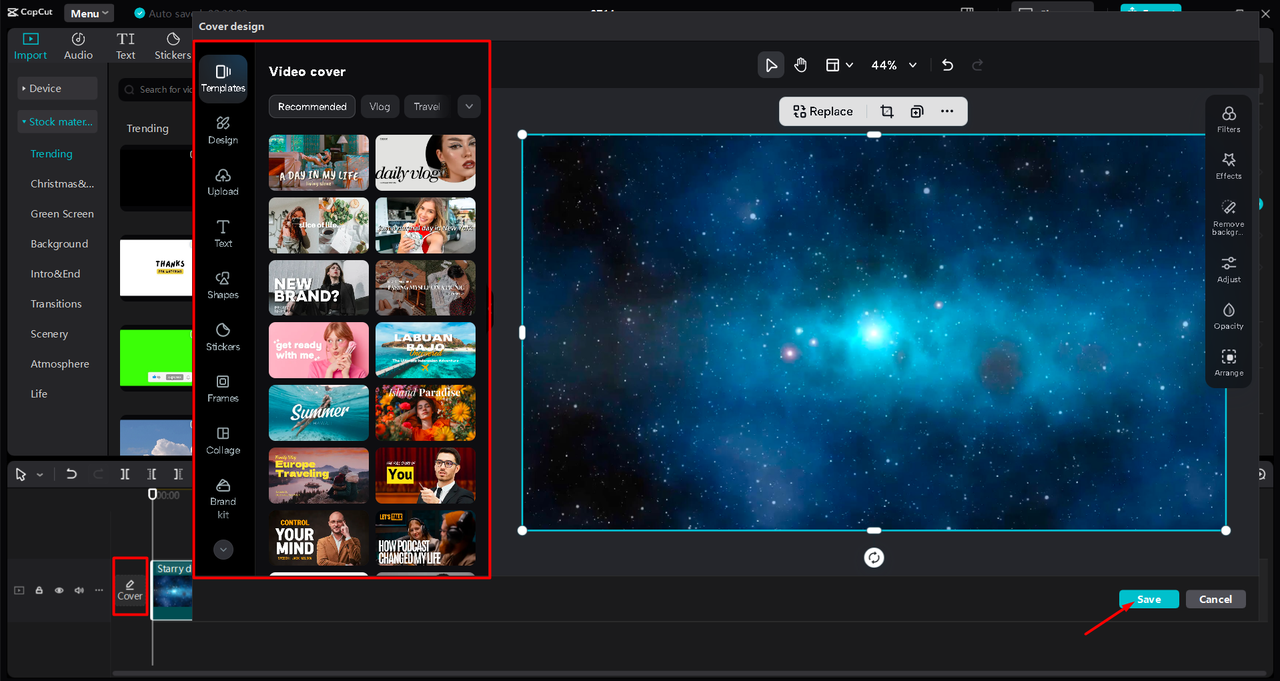The height and width of the screenshot is (681, 1280).
Task: Undo the last cover edit
Action: pos(947,65)
